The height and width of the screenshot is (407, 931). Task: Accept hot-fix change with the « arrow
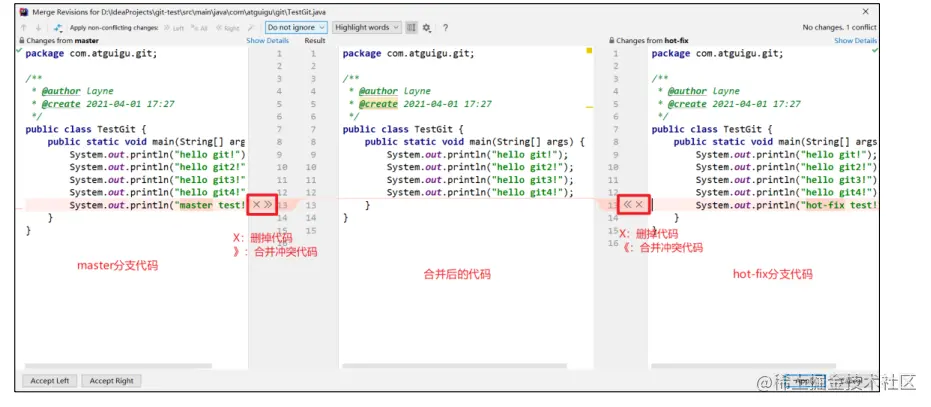coord(628,204)
